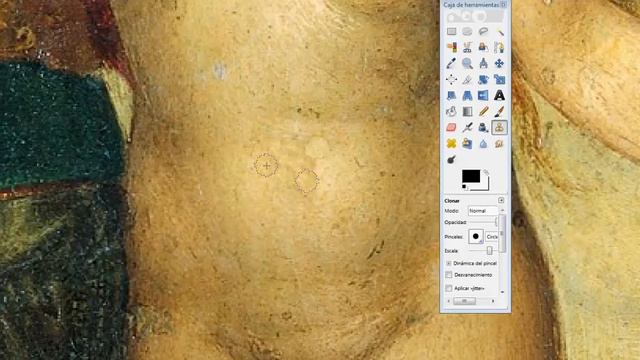Select the Scissors Select tool
The width and height of the screenshot is (640, 360).
point(467,48)
